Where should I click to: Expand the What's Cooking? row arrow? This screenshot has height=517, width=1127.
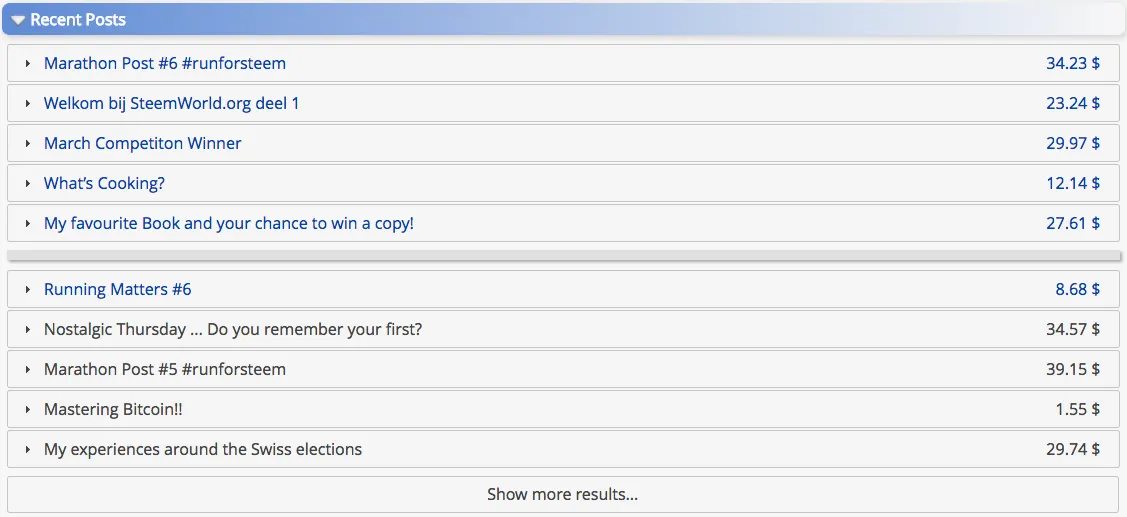[28, 184]
